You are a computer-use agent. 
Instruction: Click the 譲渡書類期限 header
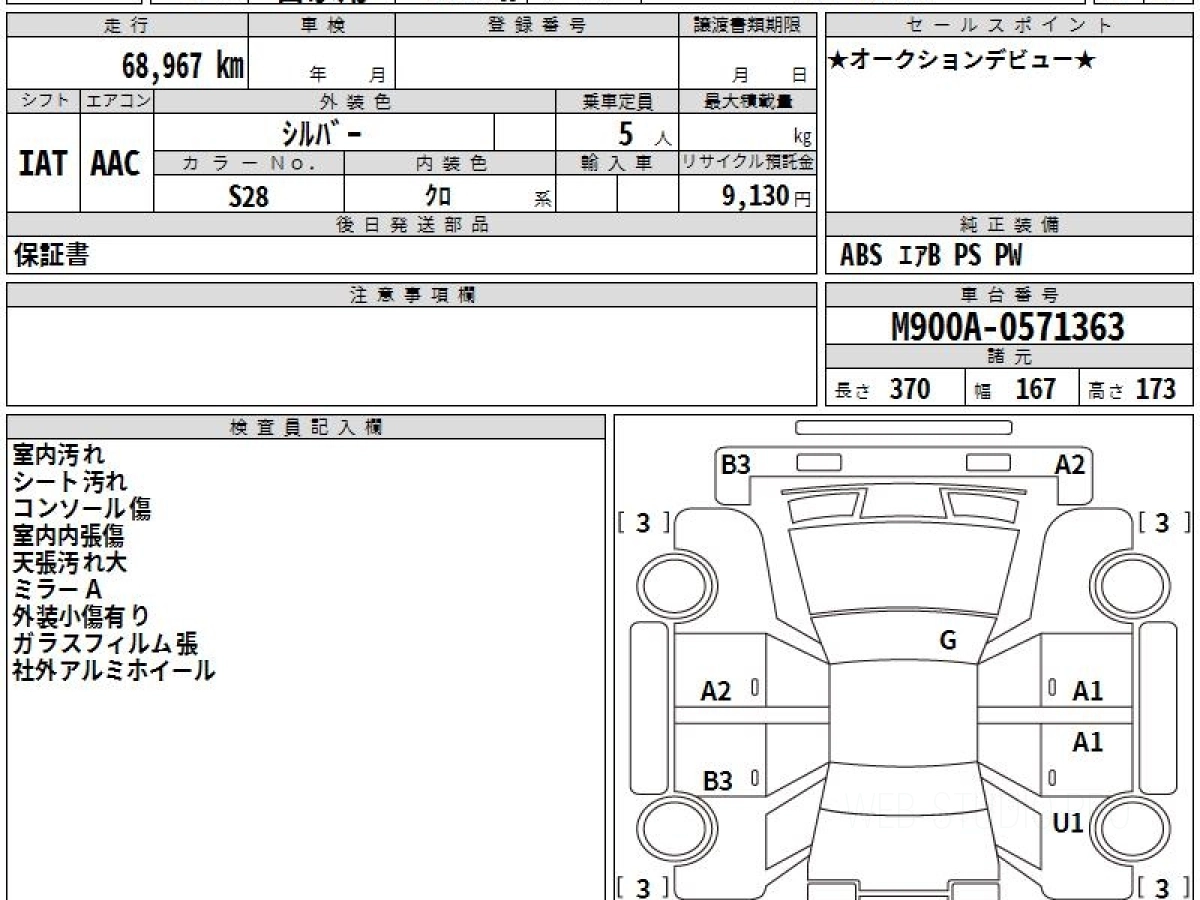pos(747,26)
